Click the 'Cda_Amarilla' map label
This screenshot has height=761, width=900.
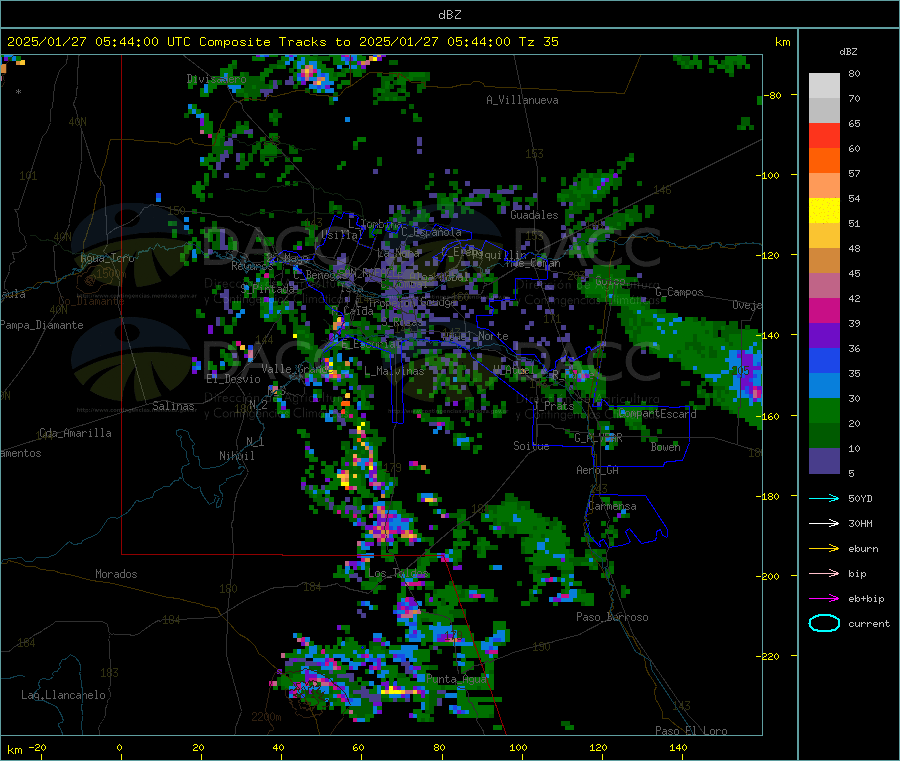[75, 433]
